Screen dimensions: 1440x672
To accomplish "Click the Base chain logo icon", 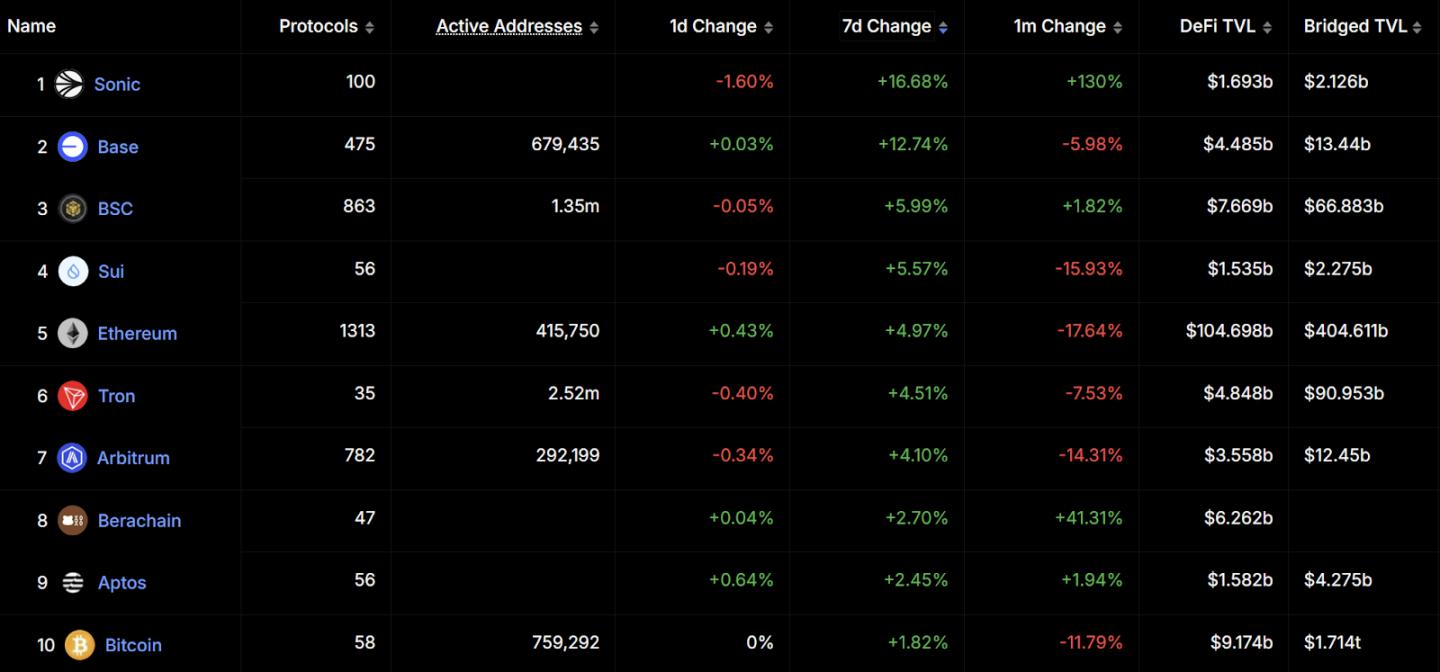I will coord(73,147).
